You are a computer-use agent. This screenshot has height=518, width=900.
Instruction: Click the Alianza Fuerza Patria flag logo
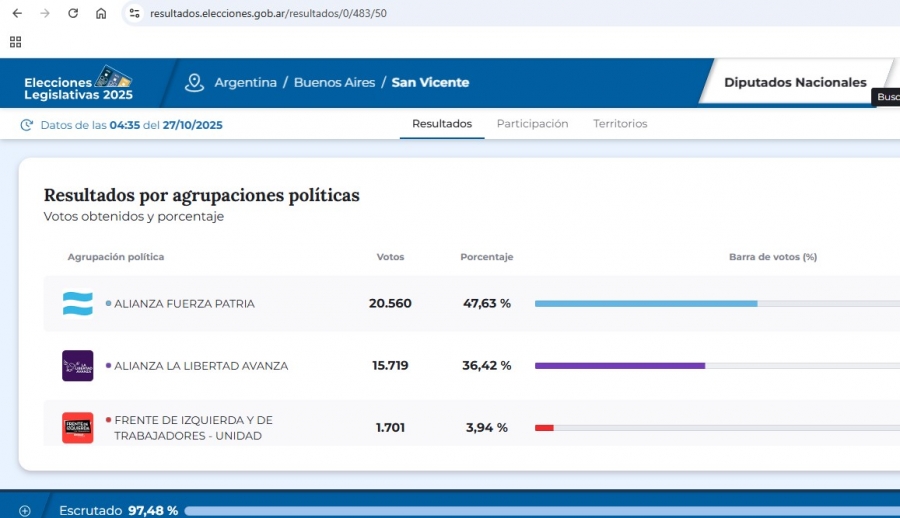pos(78,304)
